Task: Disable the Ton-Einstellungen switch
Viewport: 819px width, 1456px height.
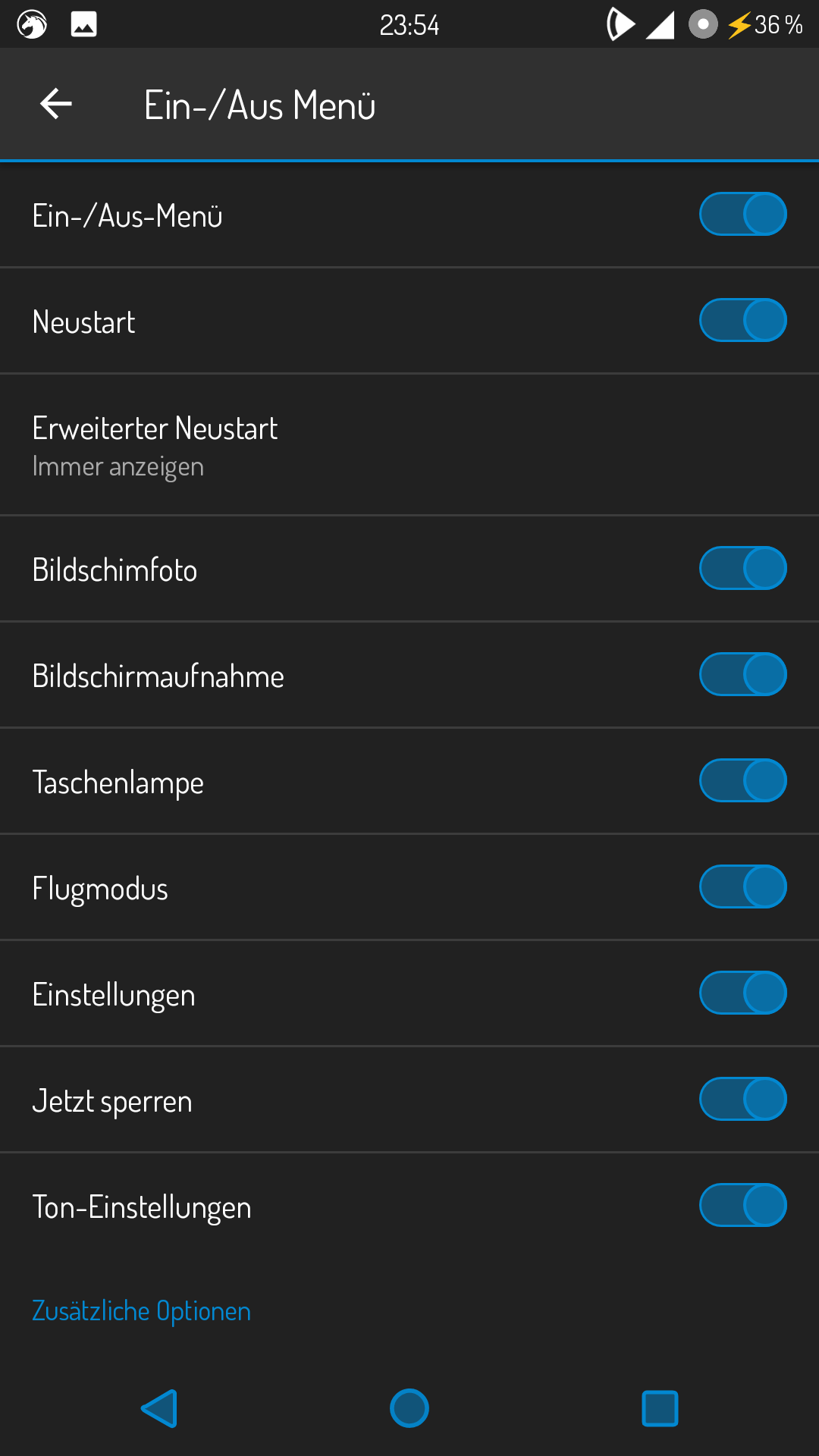Action: coord(742,1206)
